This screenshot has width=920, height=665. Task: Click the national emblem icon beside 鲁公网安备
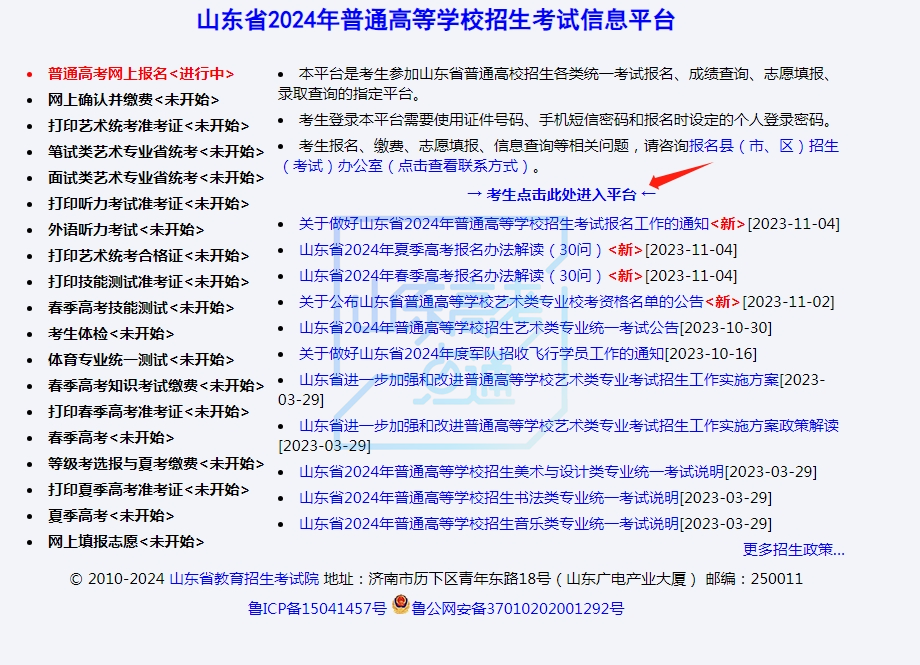click(x=400, y=606)
